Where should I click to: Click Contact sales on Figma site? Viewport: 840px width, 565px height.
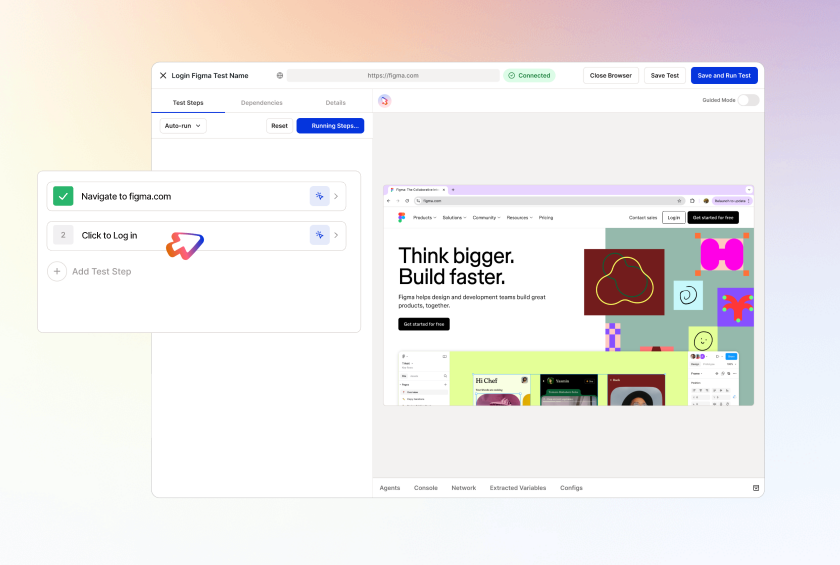tap(643, 218)
